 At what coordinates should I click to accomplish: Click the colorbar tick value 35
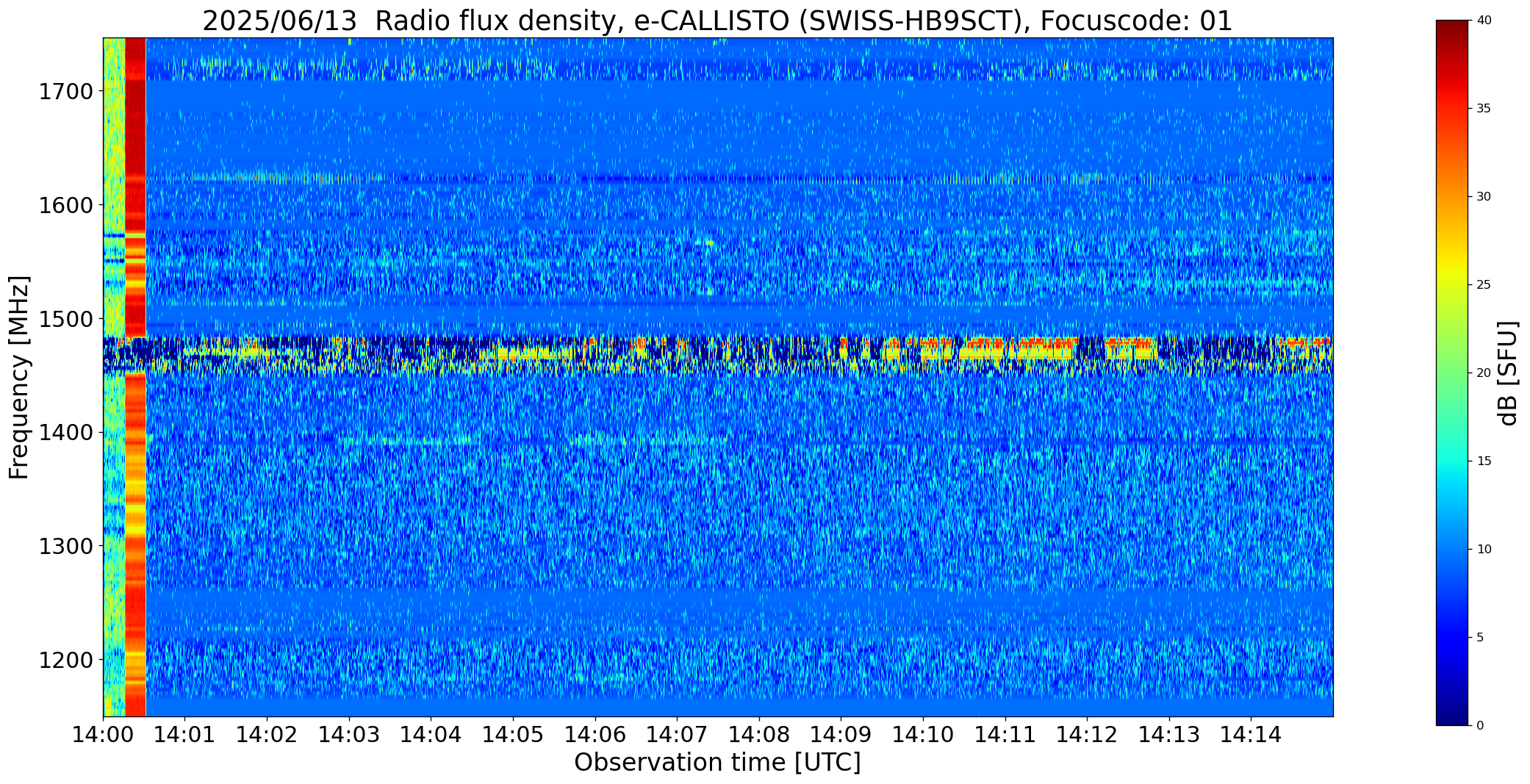coord(1484,109)
